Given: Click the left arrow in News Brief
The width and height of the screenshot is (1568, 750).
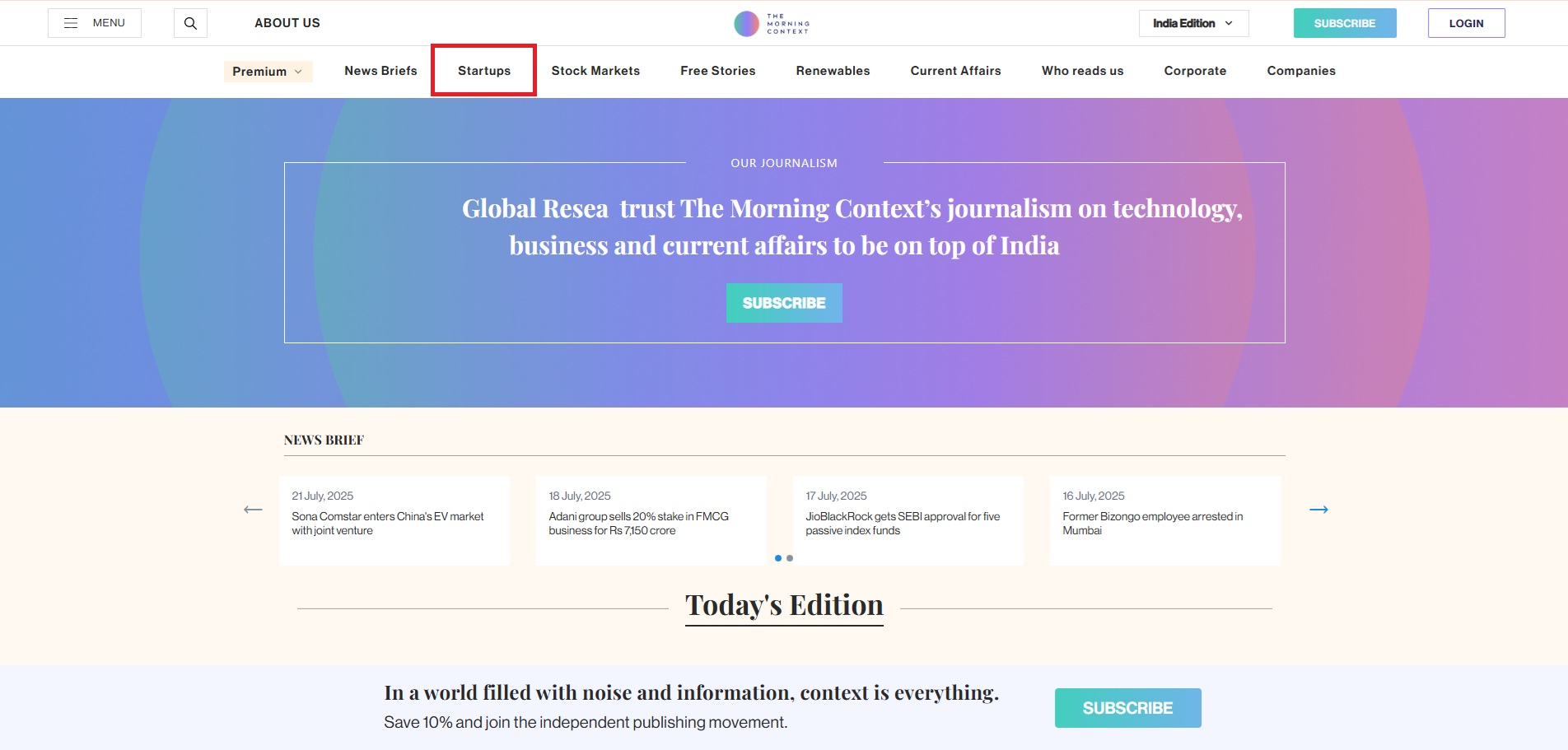Looking at the screenshot, I should coord(253,510).
